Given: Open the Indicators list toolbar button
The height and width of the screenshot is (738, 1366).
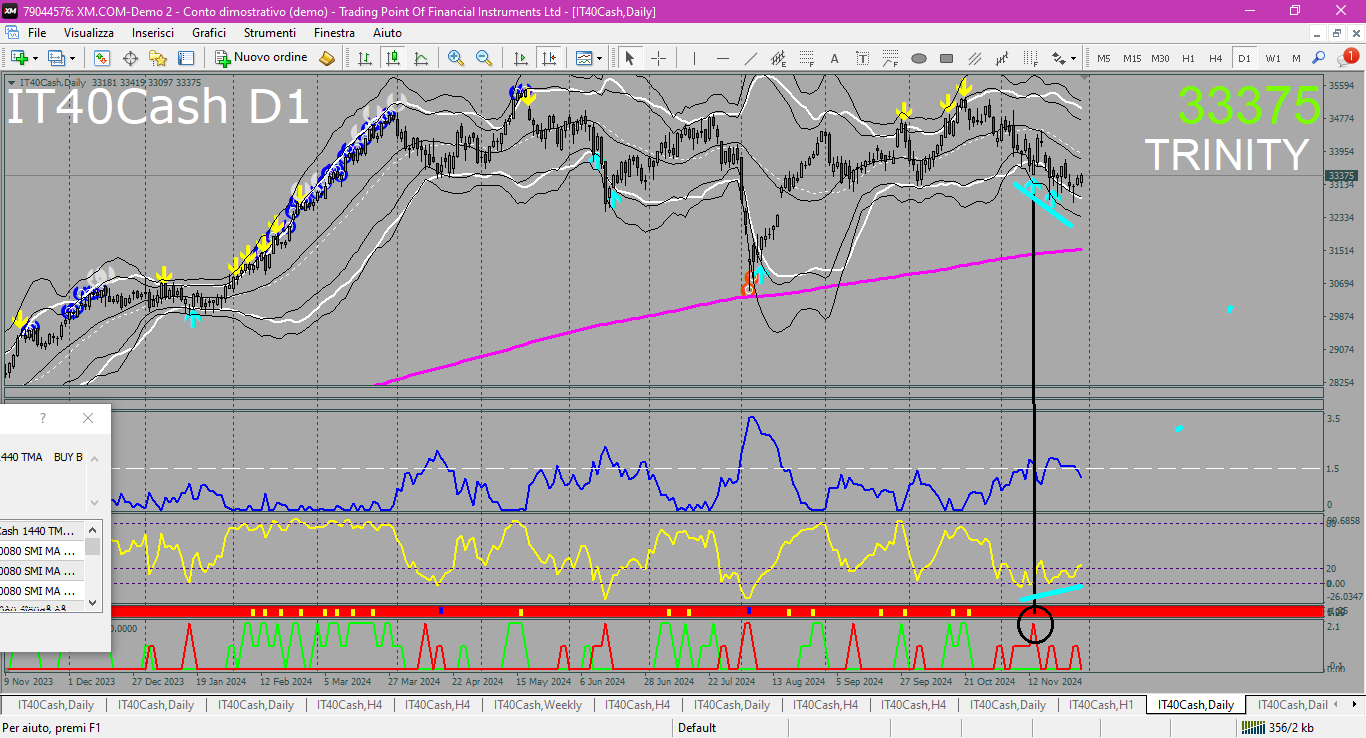Looking at the screenshot, I should pos(583,58).
